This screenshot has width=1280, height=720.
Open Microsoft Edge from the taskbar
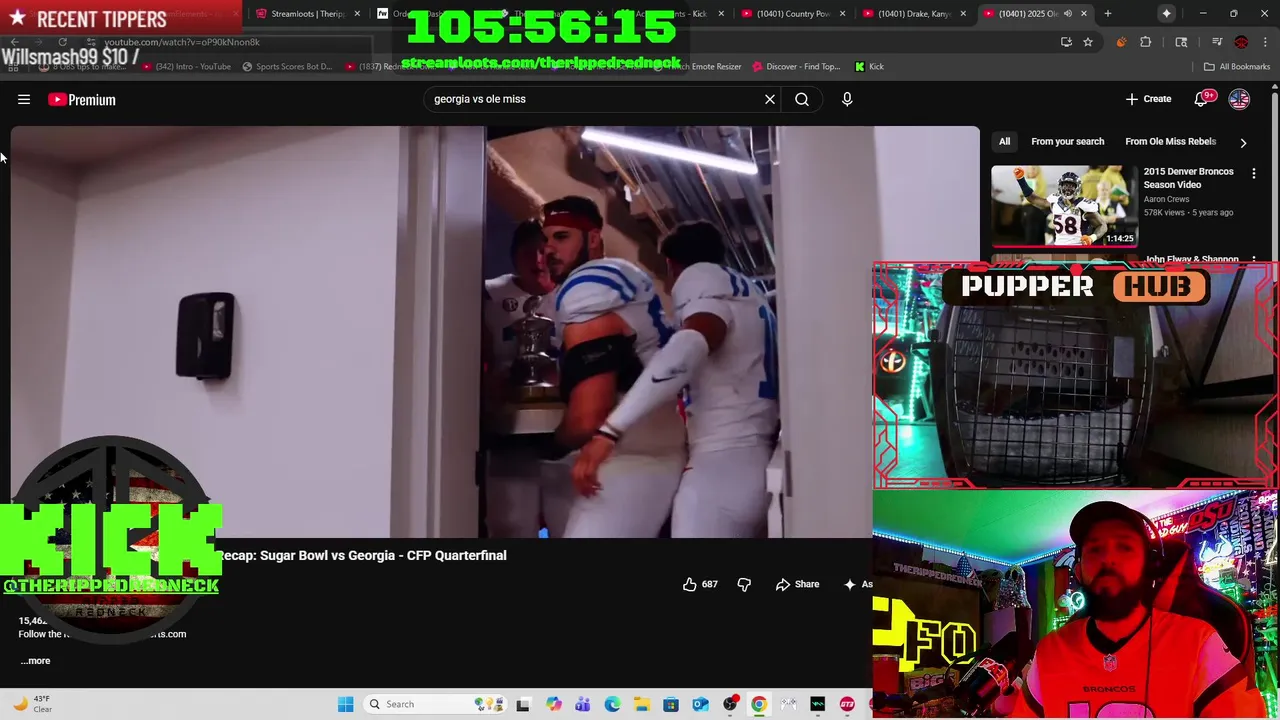click(x=612, y=705)
